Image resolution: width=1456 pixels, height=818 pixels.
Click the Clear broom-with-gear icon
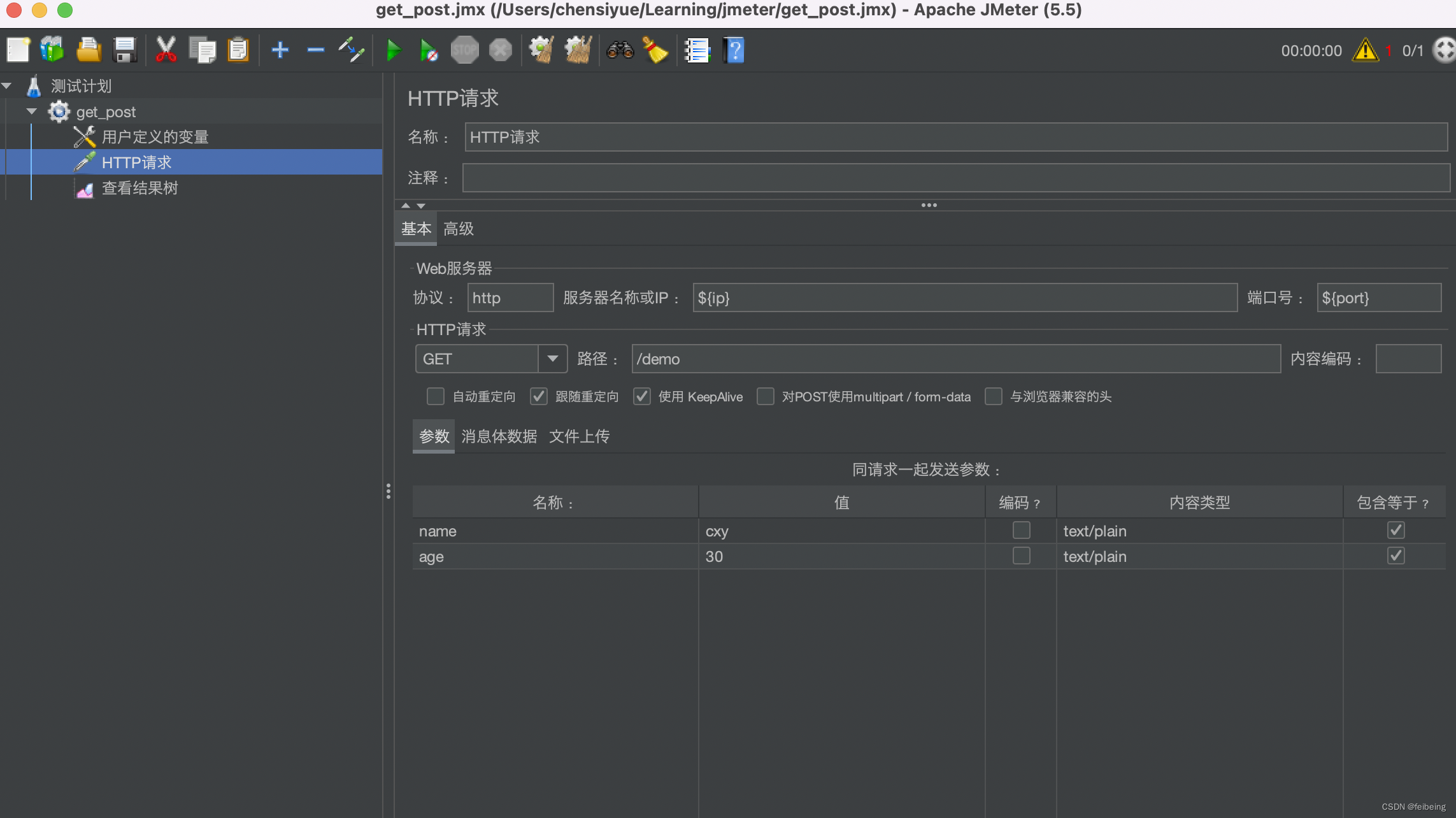541,50
